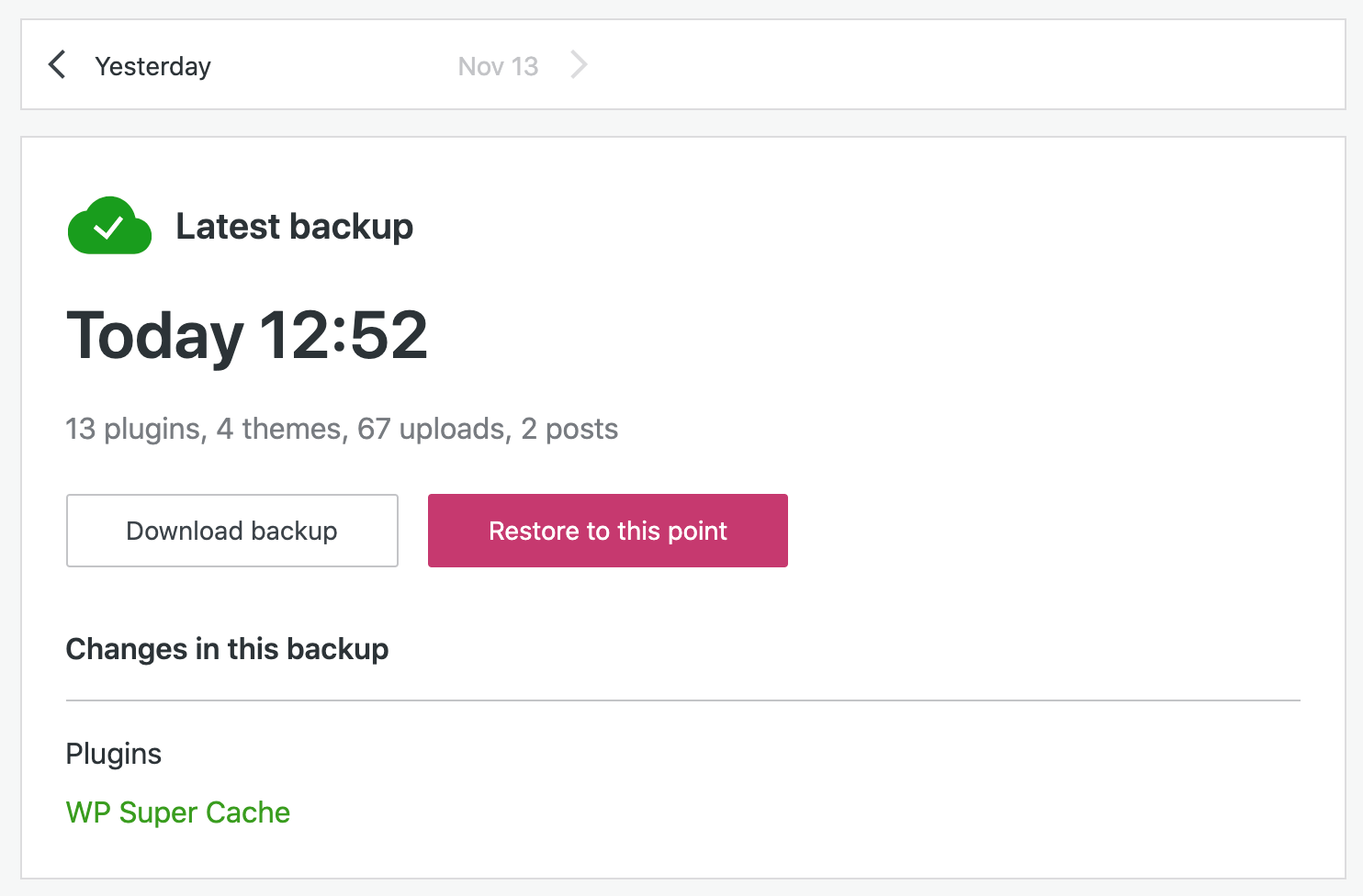Go to Yesterday's backups
Screen dimensions: 1363x896
tap(152, 65)
